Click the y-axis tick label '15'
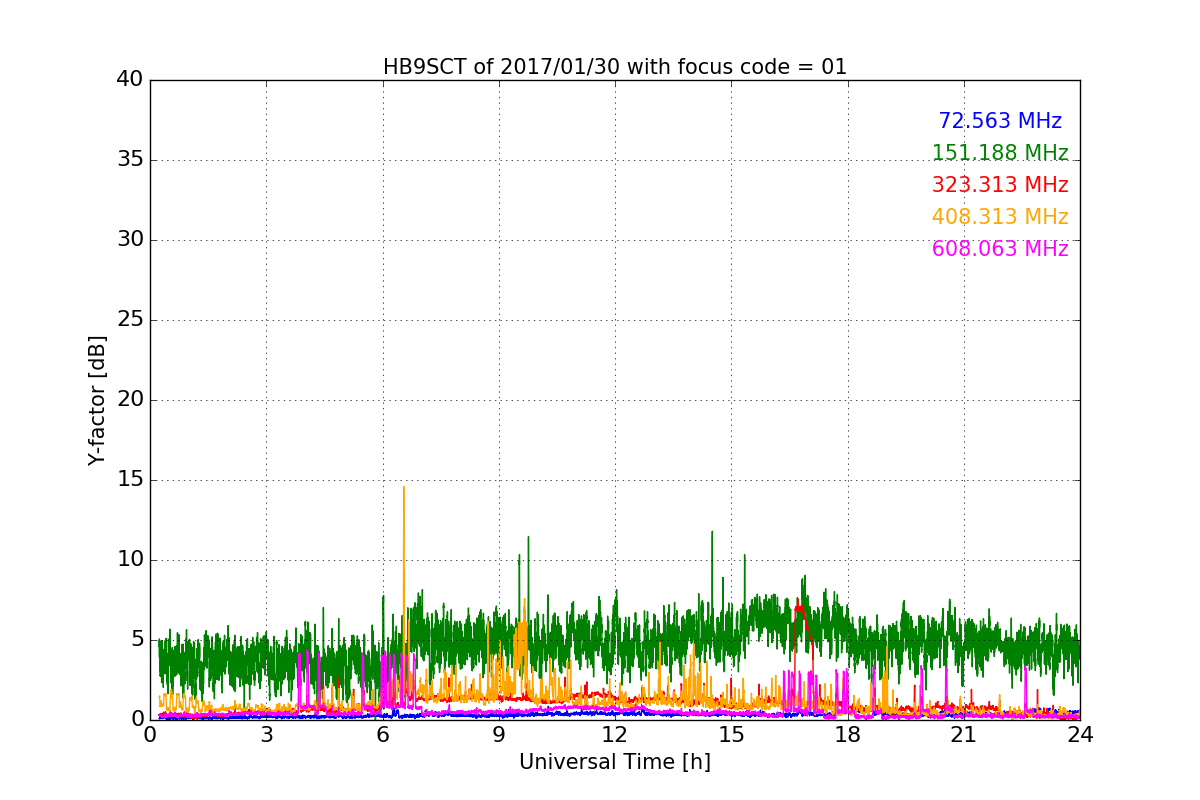The image size is (1200, 800). (130, 480)
